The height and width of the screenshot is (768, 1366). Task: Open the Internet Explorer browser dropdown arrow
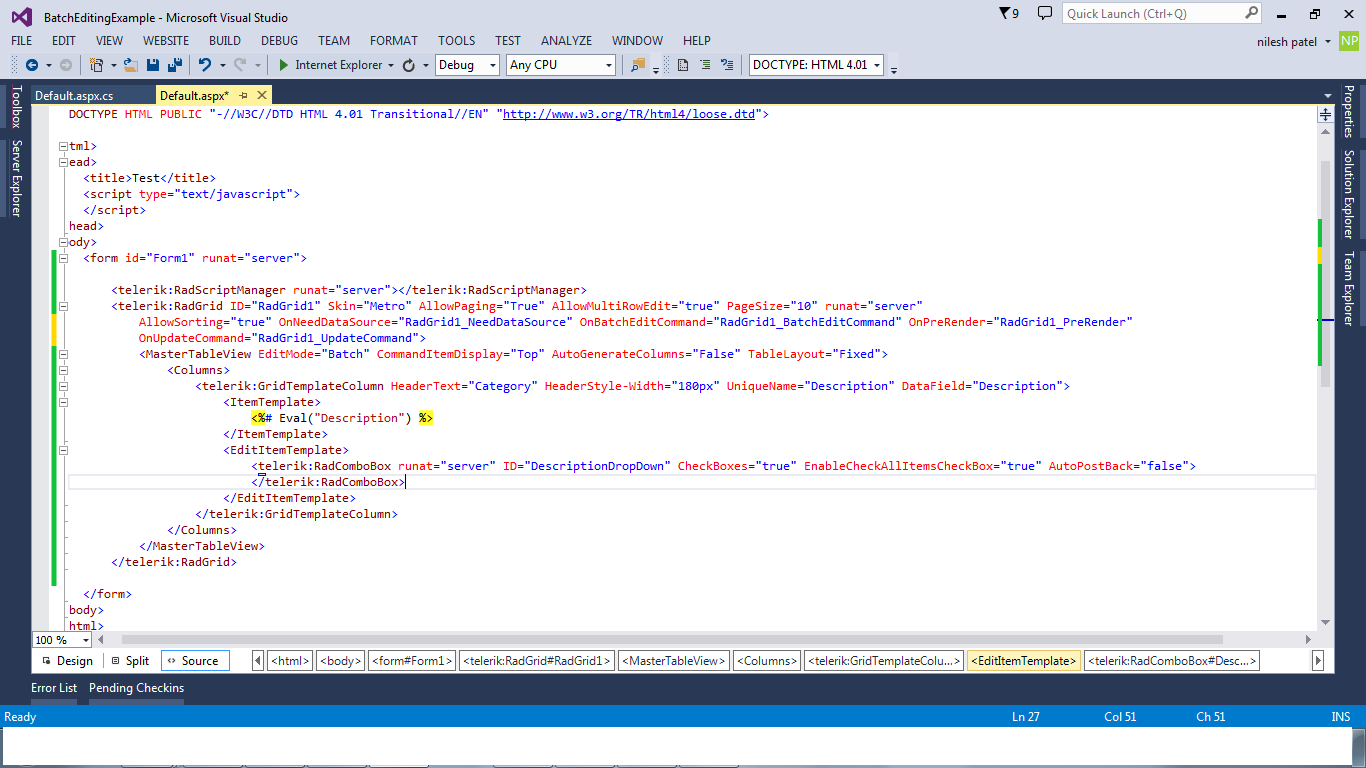tap(391, 65)
